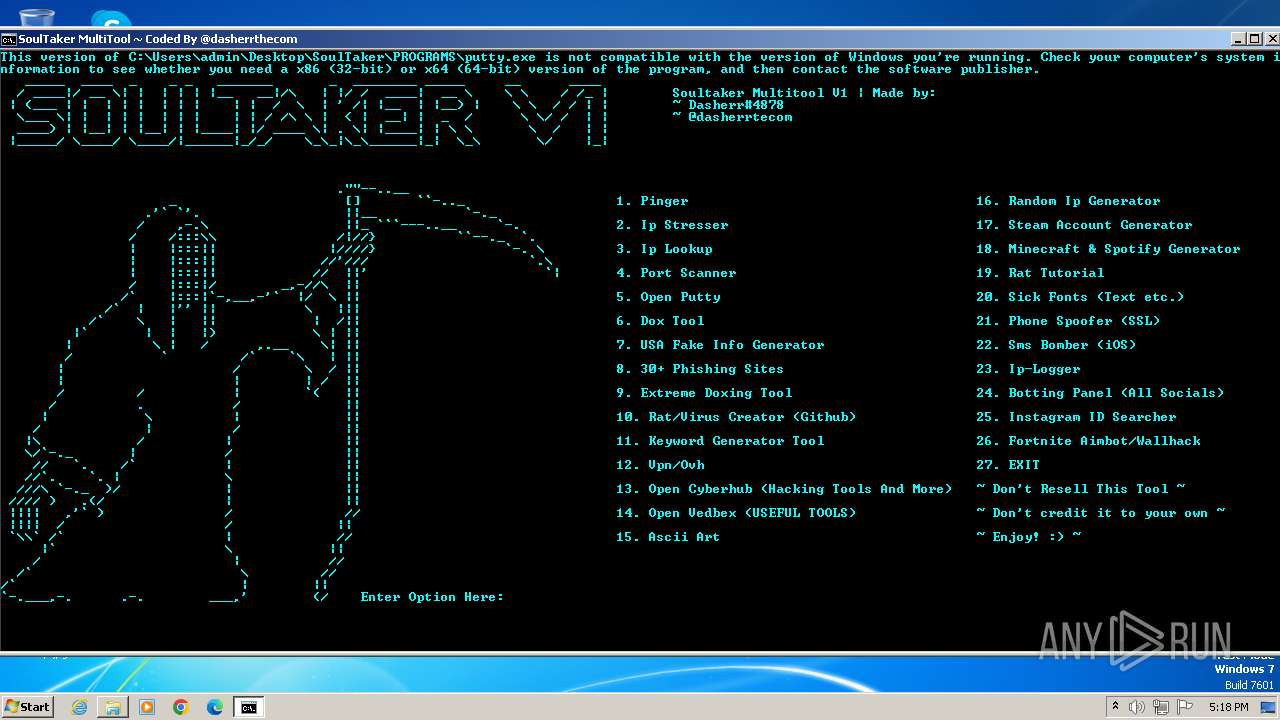Image resolution: width=1280 pixels, height=720 pixels.
Task: Click the Enter Option Here prompt
Action: [x=432, y=597]
